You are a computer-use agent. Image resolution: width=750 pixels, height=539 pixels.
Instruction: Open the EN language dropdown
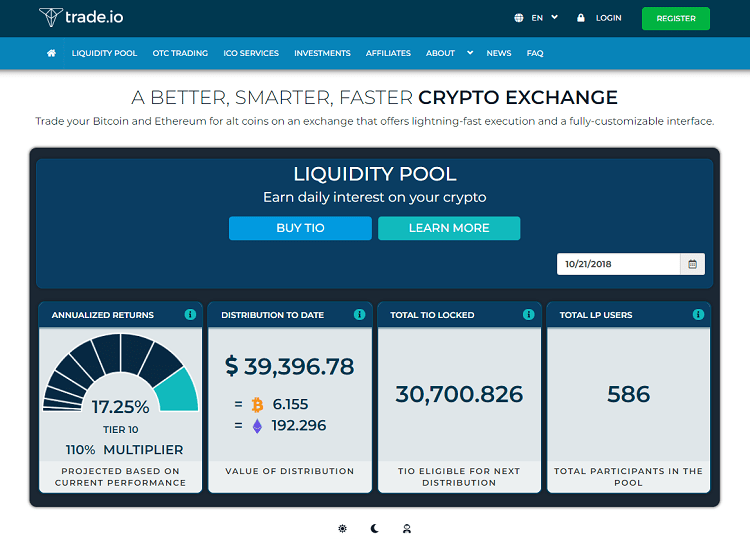pyautogui.click(x=536, y=18)
